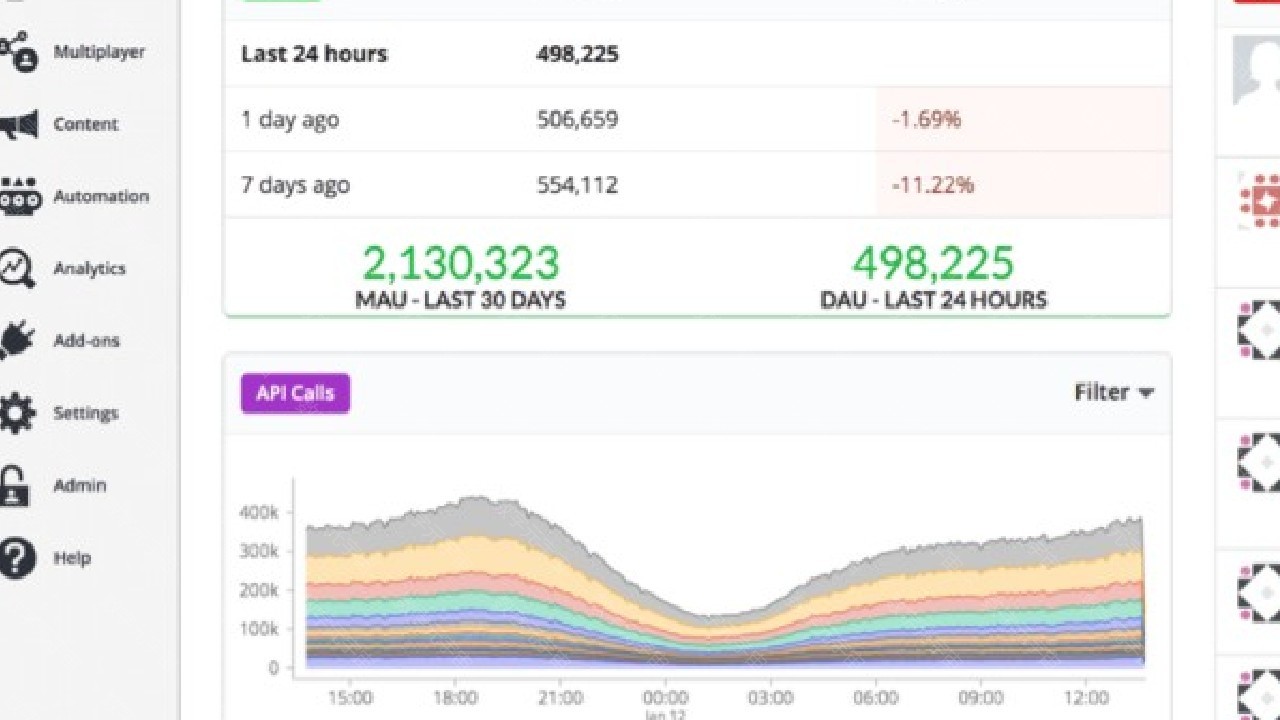This screenshot has height=720, width=1280.
Task: Open the Settings menu label
Action: pos(86,413)
